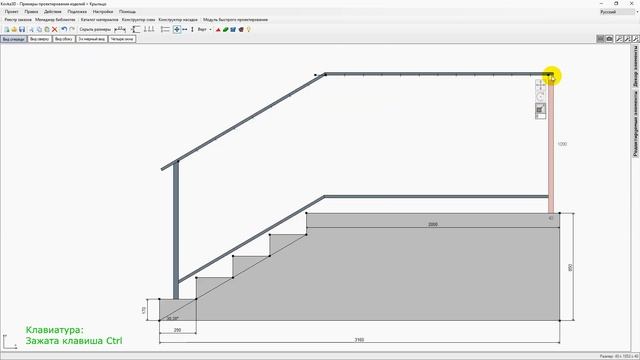Click the open project folder icon
The height and width of the screenshot is (360, 640).
click(x=14, y=29)
